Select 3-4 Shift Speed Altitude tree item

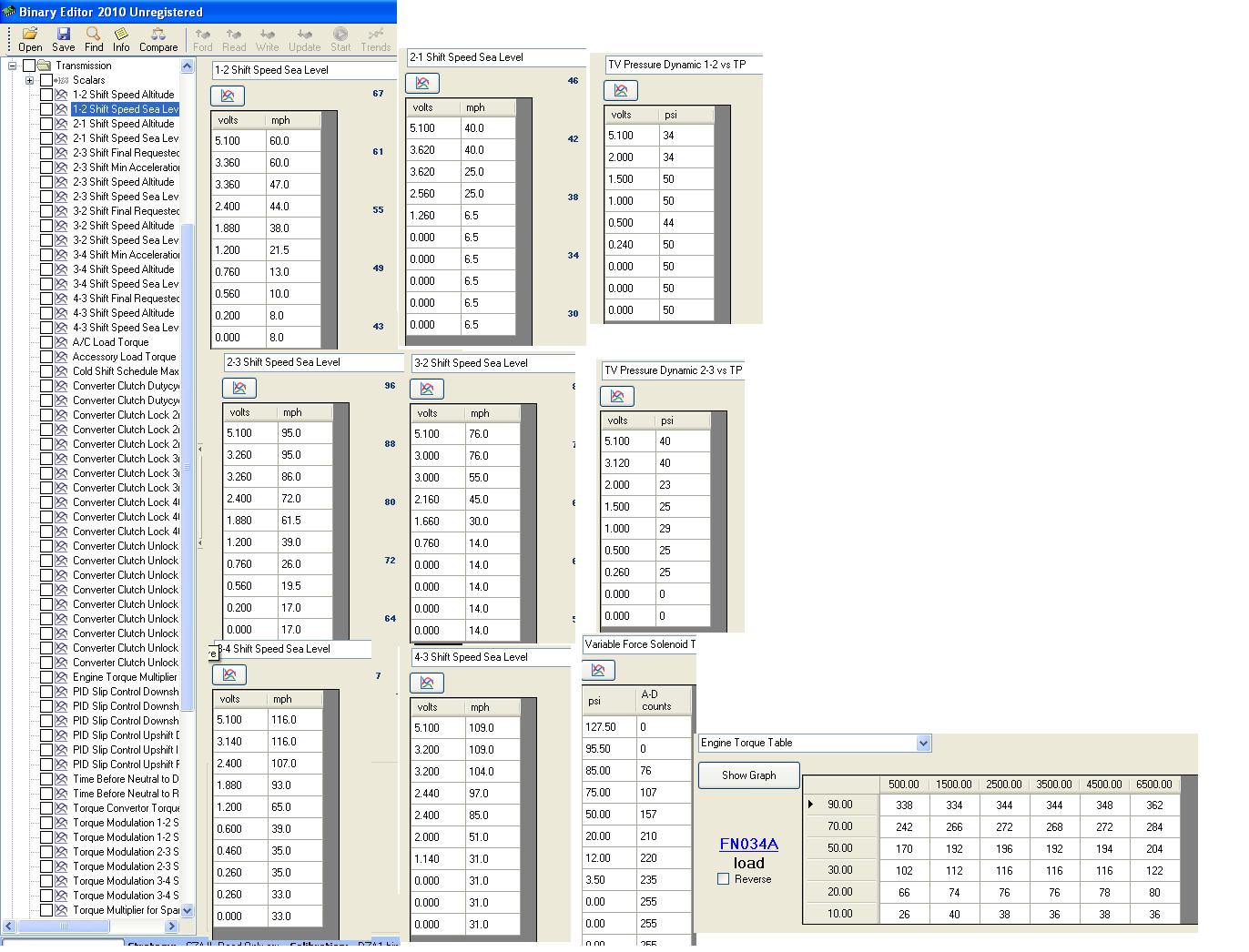coord(124,269)
